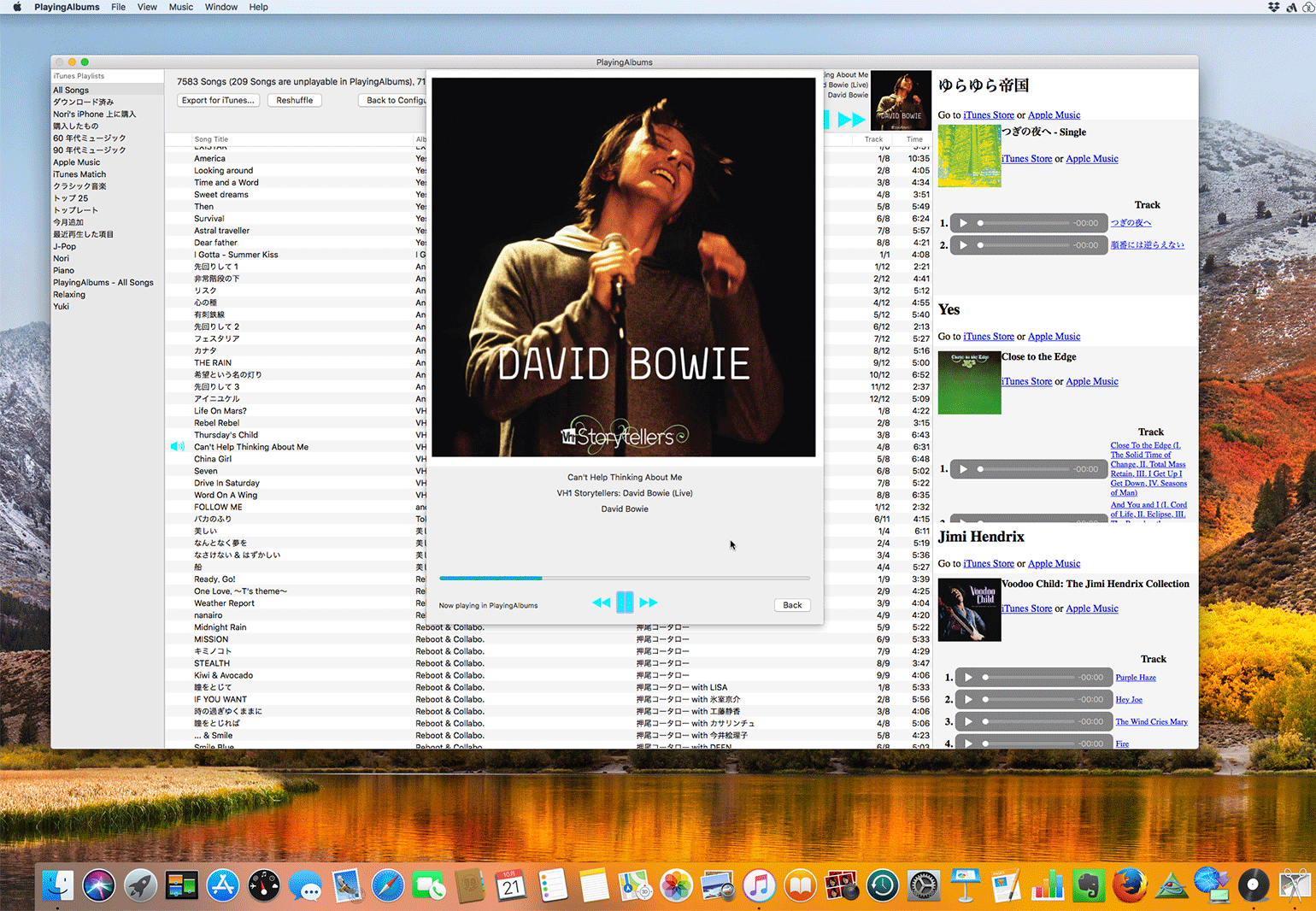Click the Close to the Edge album cover
Viewport: 1316px width, 911px height.
click(x=969, y=383)
